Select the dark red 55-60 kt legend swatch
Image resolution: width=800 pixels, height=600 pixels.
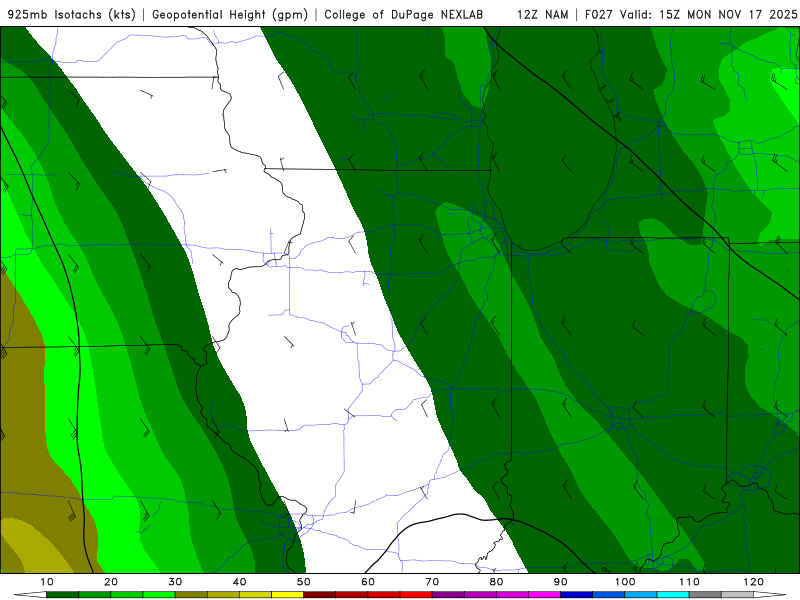(x=352, y=595)
